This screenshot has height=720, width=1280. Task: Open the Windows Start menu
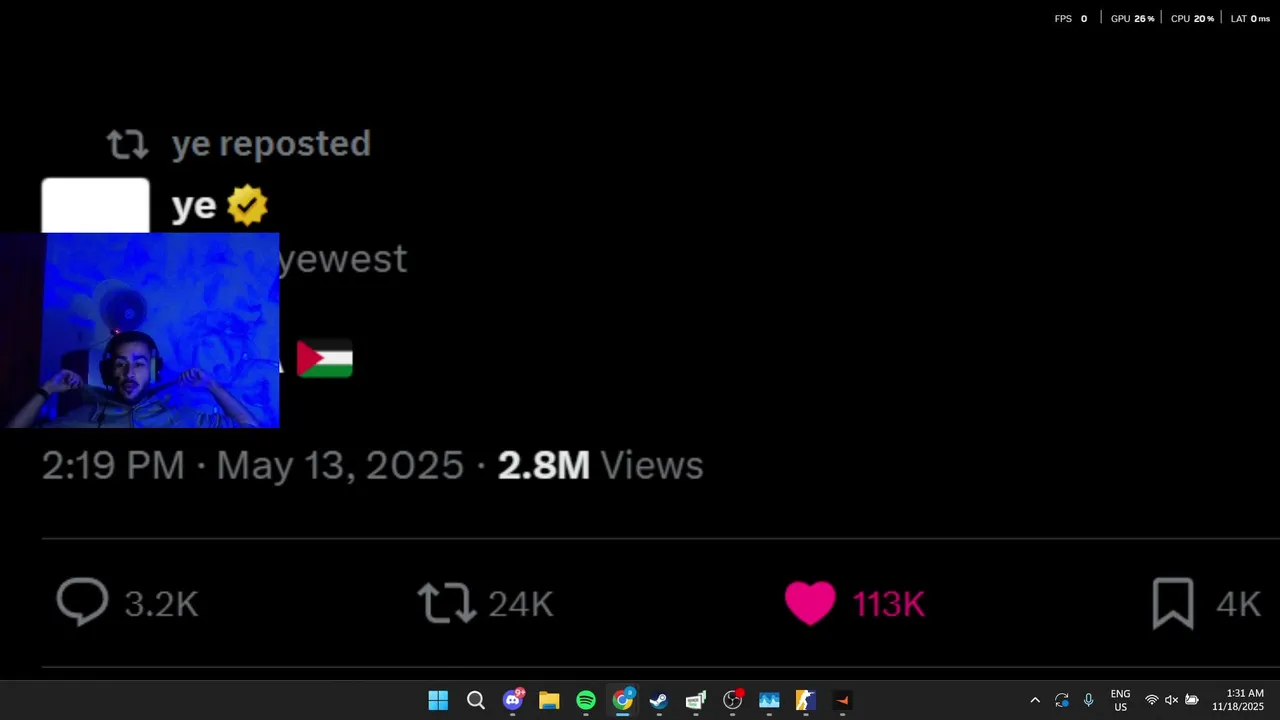tap(438, 700)
